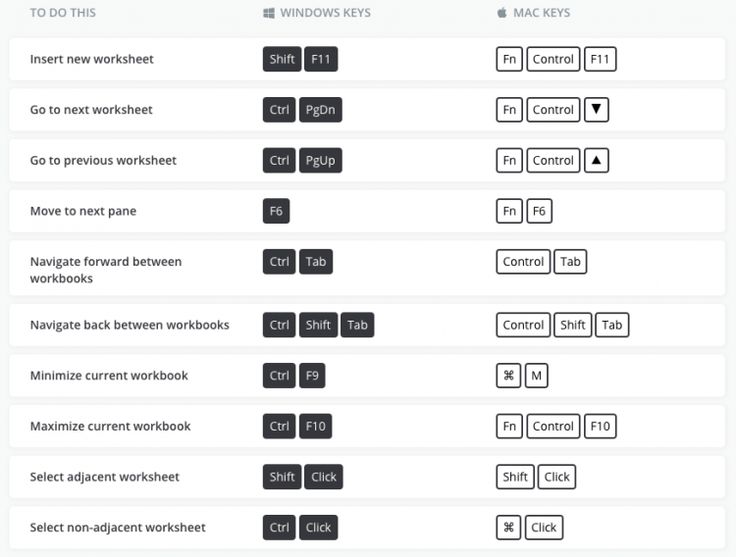The height and width of the screenshot is (557, 736).
Task: Click dark F9 key in Minimize row
Action: 312,375
